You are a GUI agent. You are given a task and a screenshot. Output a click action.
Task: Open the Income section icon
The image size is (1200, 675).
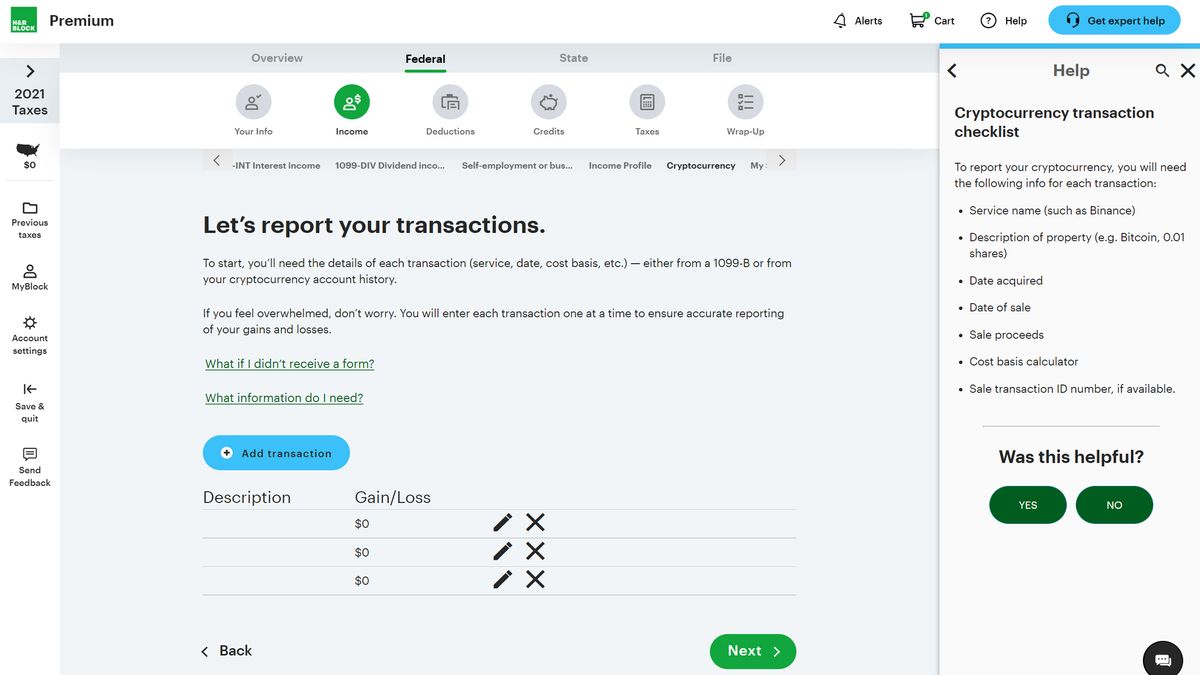click(351, 100)
